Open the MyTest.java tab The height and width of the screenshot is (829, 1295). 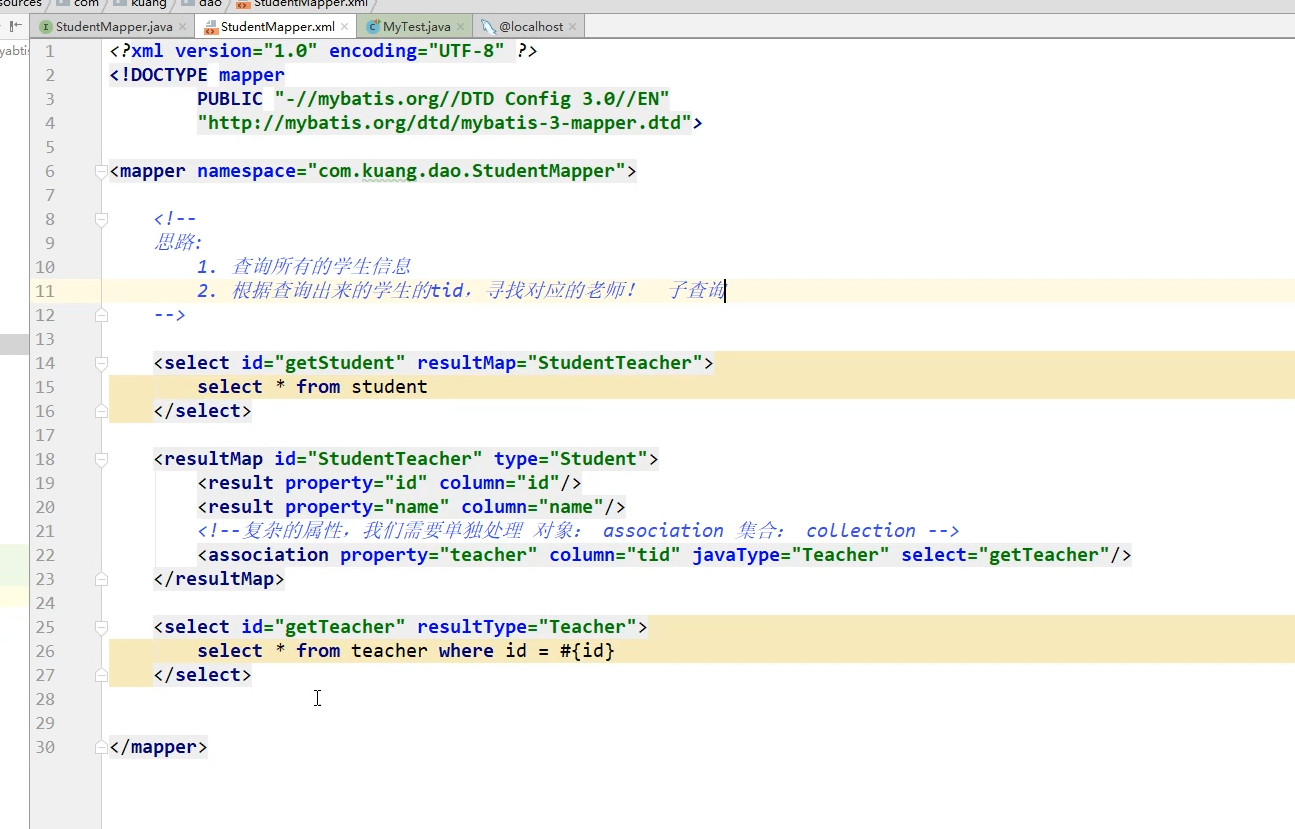(417, 27)
